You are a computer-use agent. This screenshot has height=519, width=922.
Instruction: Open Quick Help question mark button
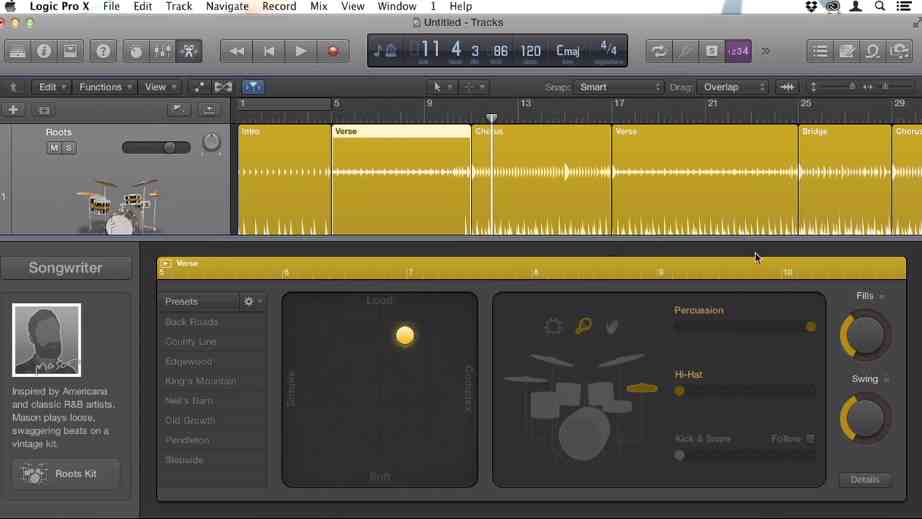pyautogui.click(x=103, y=51)
